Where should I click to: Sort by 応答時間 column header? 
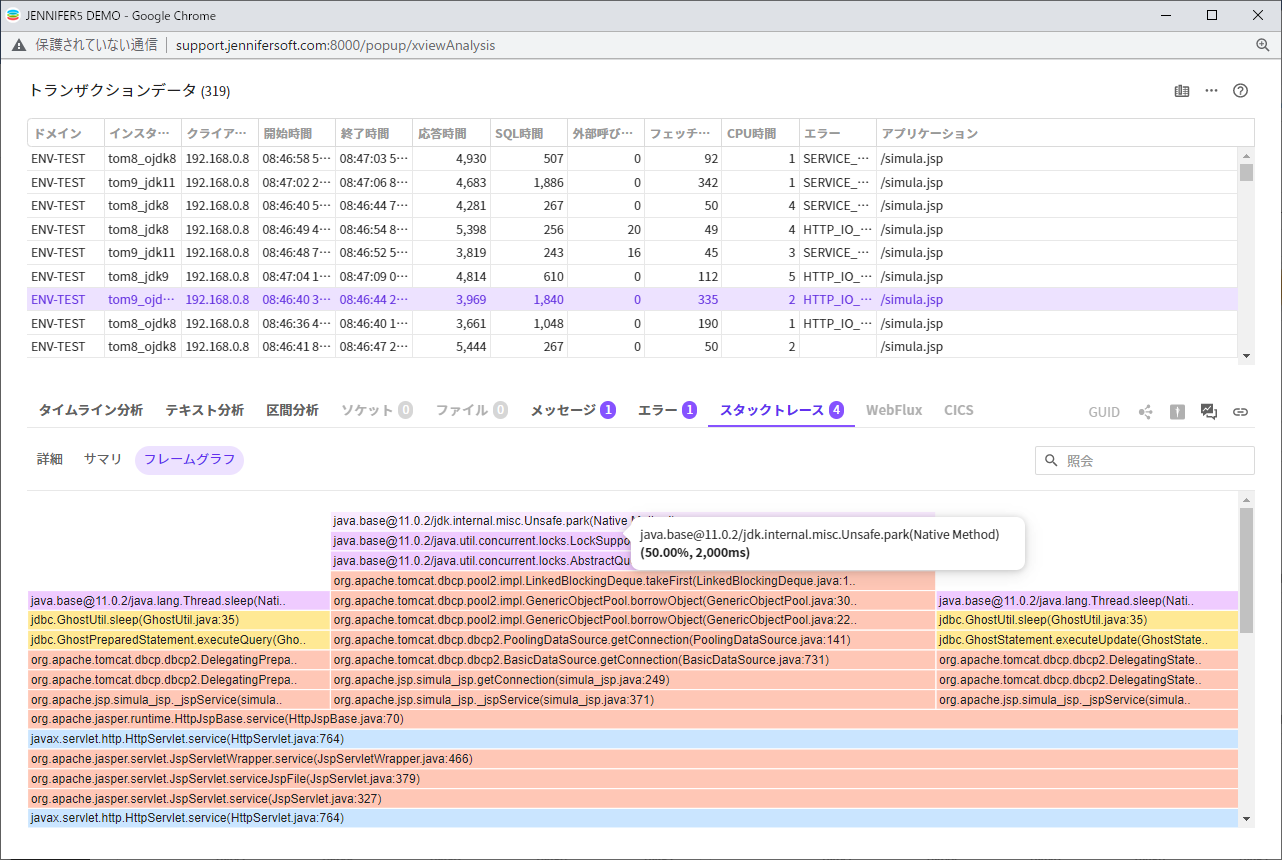pos(442,133)
